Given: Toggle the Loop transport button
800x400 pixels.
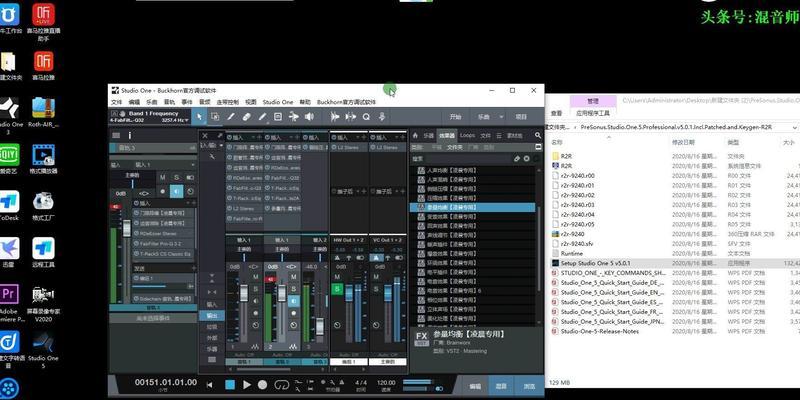Looking at the screenshot, I should pos(282,385).
